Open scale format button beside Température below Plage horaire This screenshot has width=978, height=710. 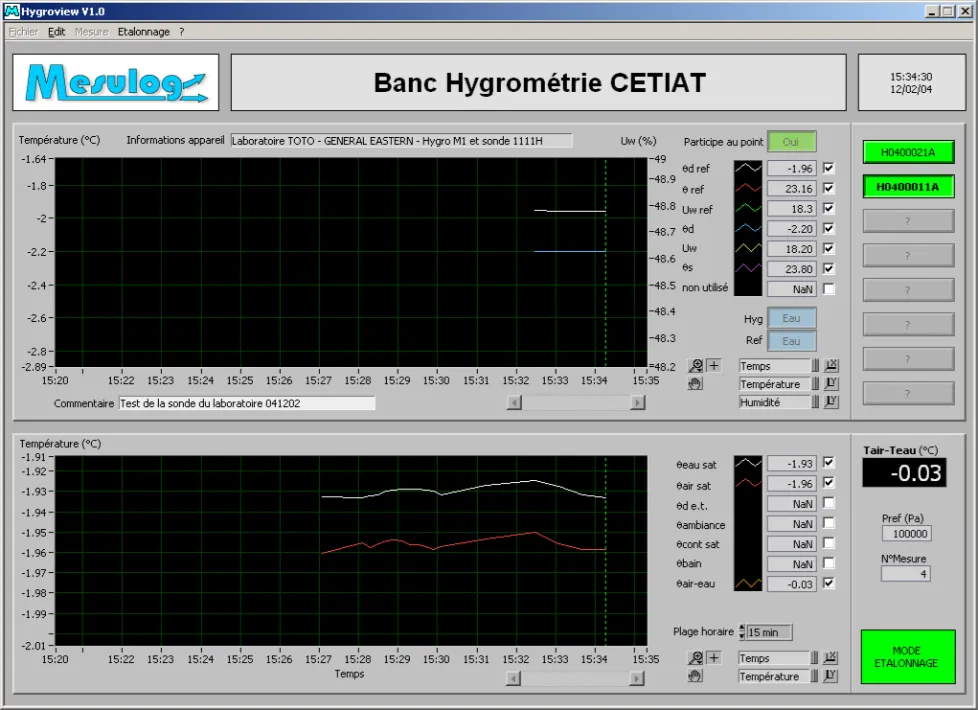[814, 676]
